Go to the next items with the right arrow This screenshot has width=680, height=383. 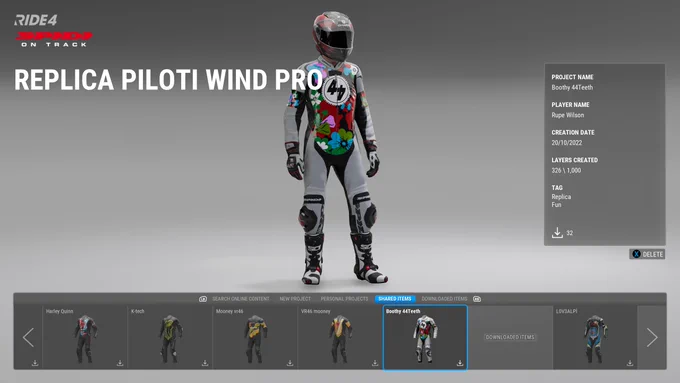(652, 337)
